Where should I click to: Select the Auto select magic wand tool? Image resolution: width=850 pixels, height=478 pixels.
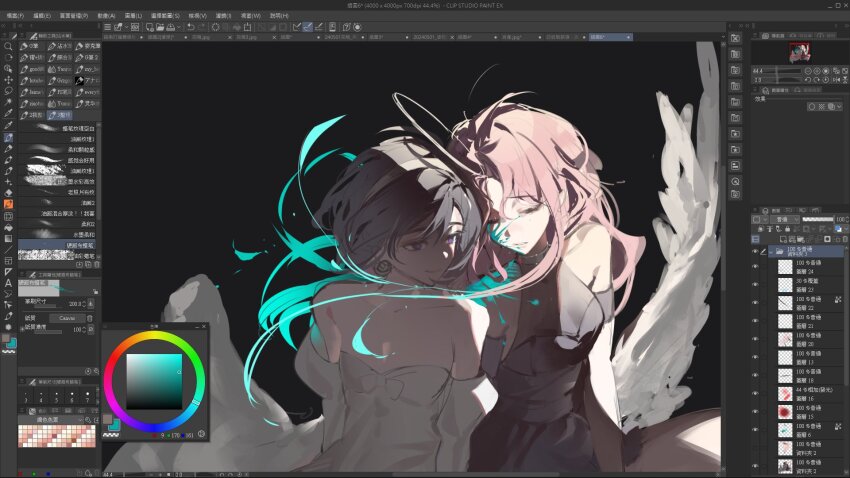(8, 102)
